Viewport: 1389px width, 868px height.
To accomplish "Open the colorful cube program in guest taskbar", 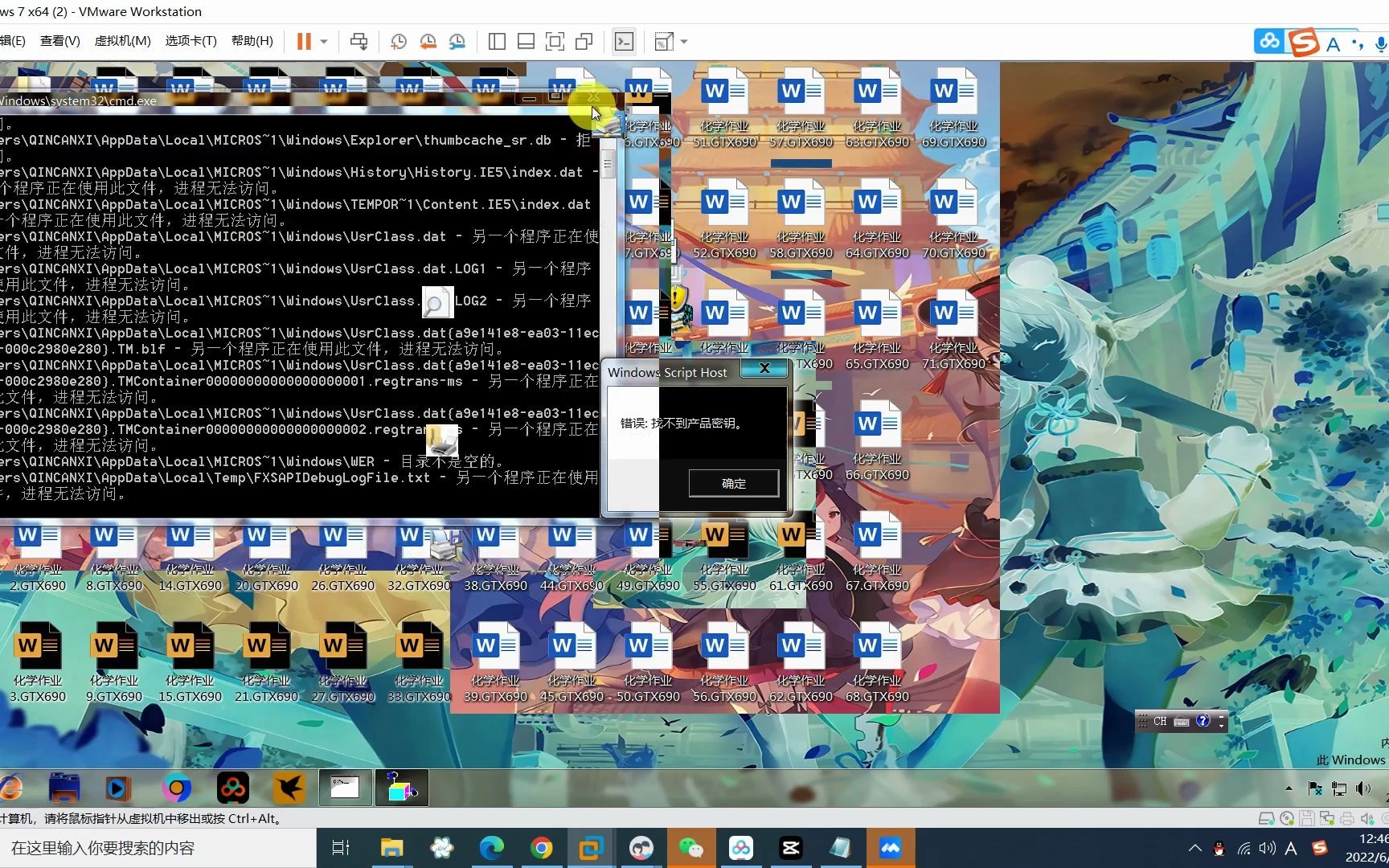I will pyautogui.click(x=401, y=788).
